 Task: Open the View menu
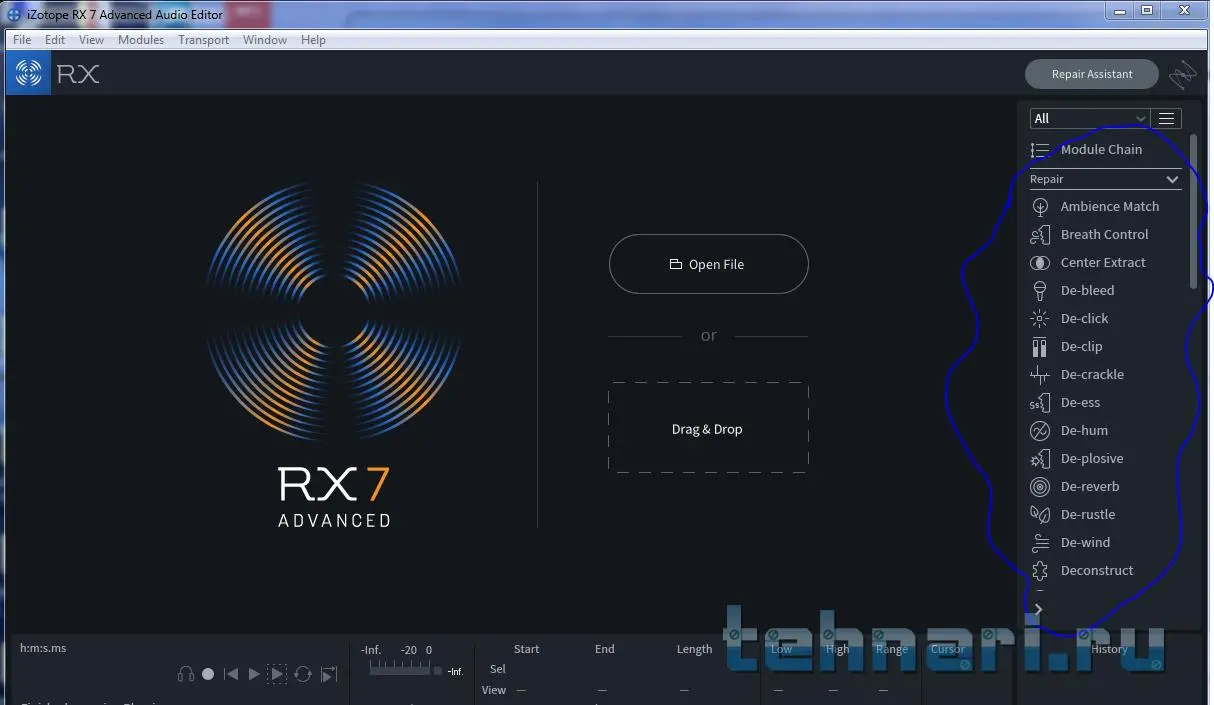coord(91,40)
